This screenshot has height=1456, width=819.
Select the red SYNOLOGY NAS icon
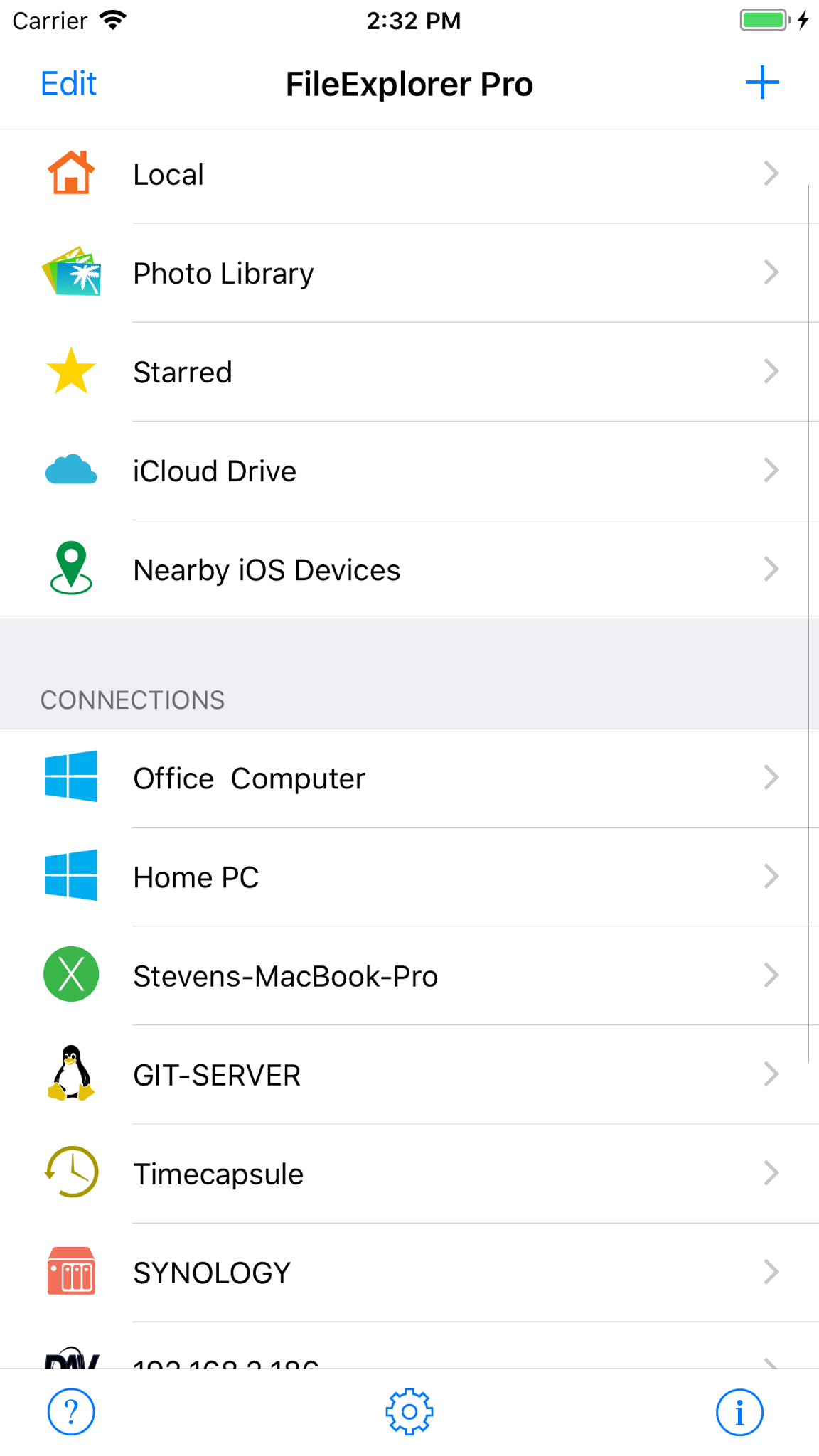pyautogui.click(x=71, y=1270)
